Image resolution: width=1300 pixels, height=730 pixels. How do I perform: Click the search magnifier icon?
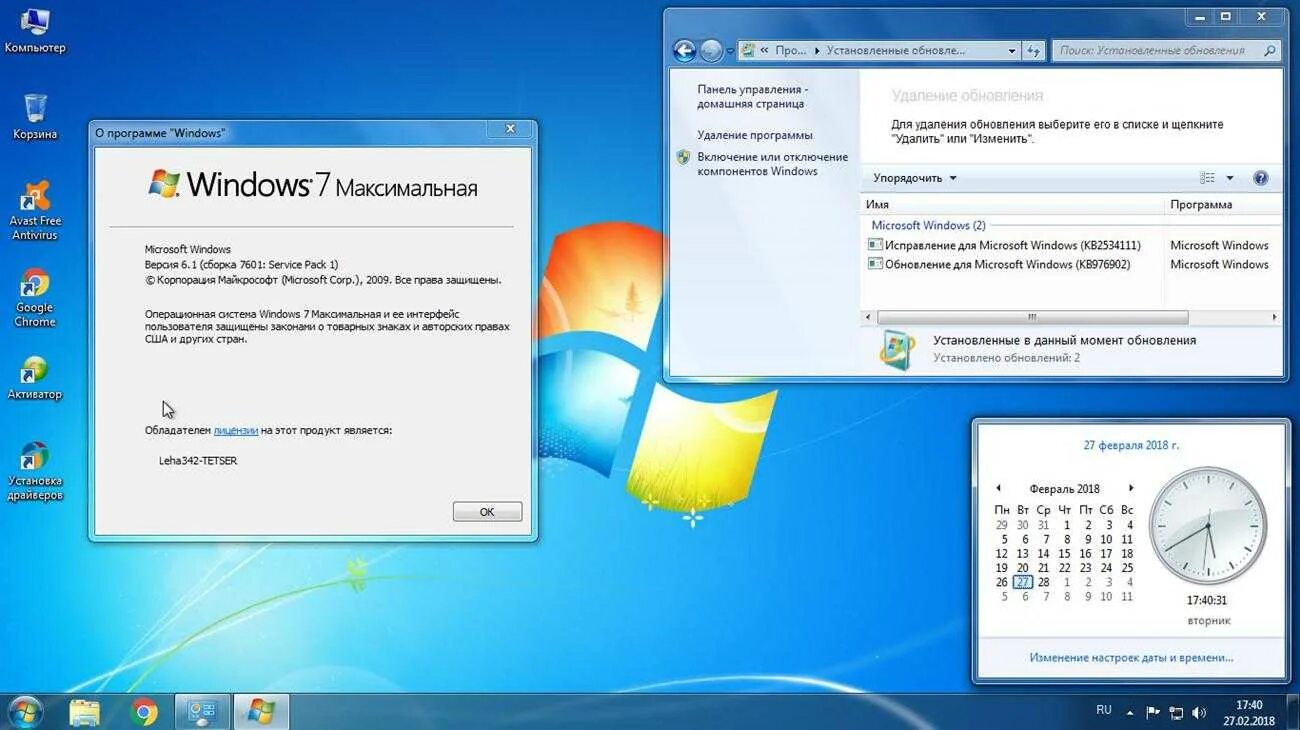[1269, 50]
